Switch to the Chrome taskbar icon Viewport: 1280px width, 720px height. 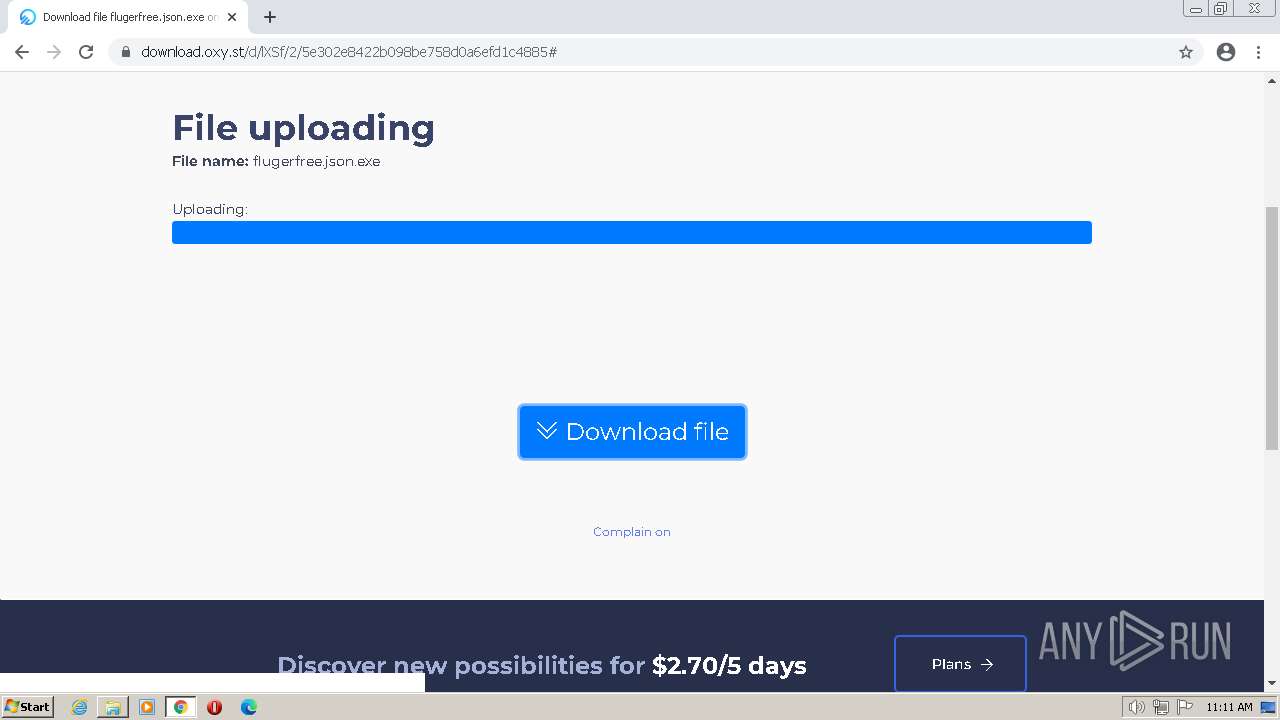[181, 707]
